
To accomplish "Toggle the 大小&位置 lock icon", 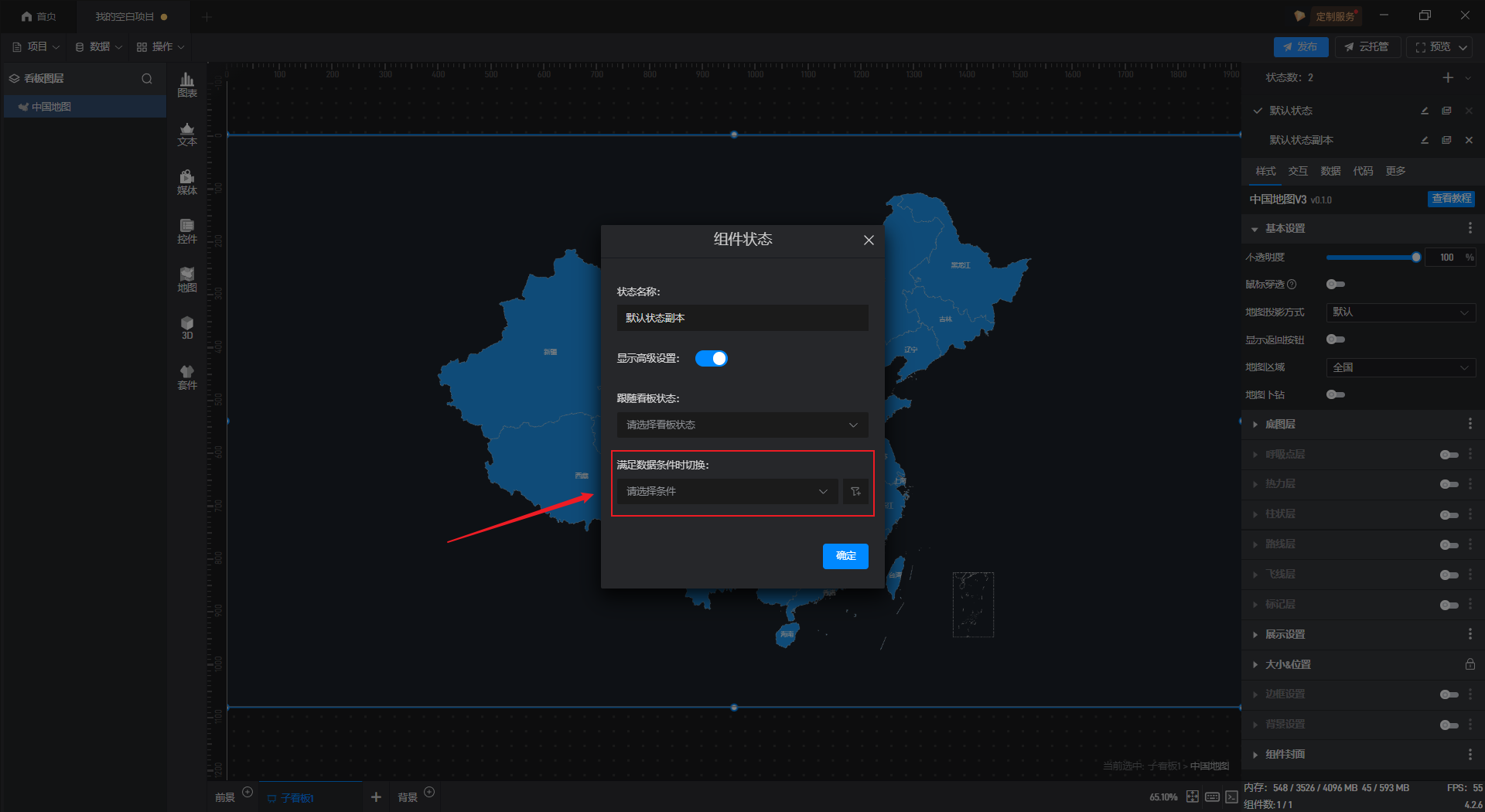I will [x=1470, y=664].
